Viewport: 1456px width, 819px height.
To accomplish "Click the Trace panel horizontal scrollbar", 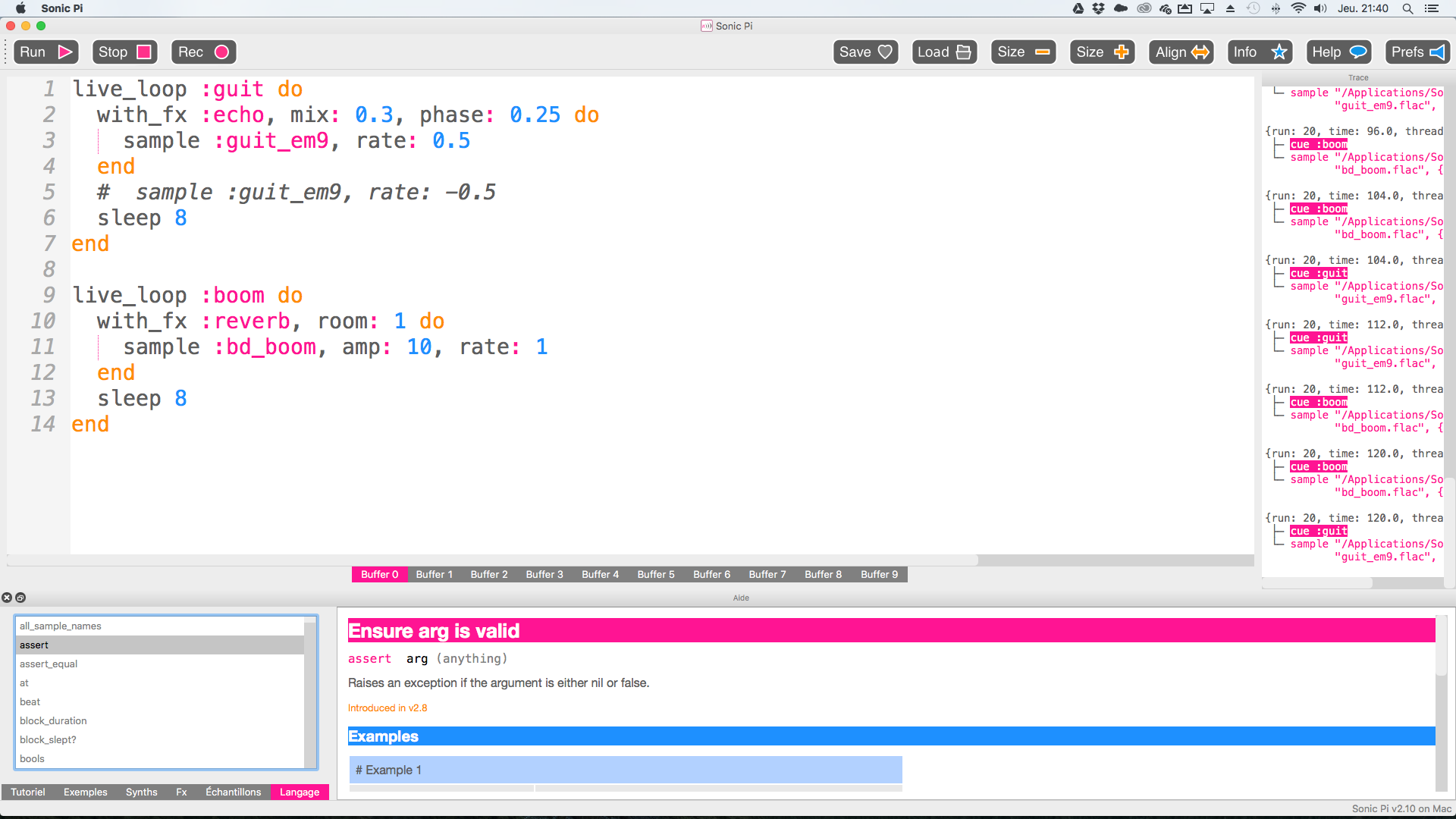I will (1354, 583).
